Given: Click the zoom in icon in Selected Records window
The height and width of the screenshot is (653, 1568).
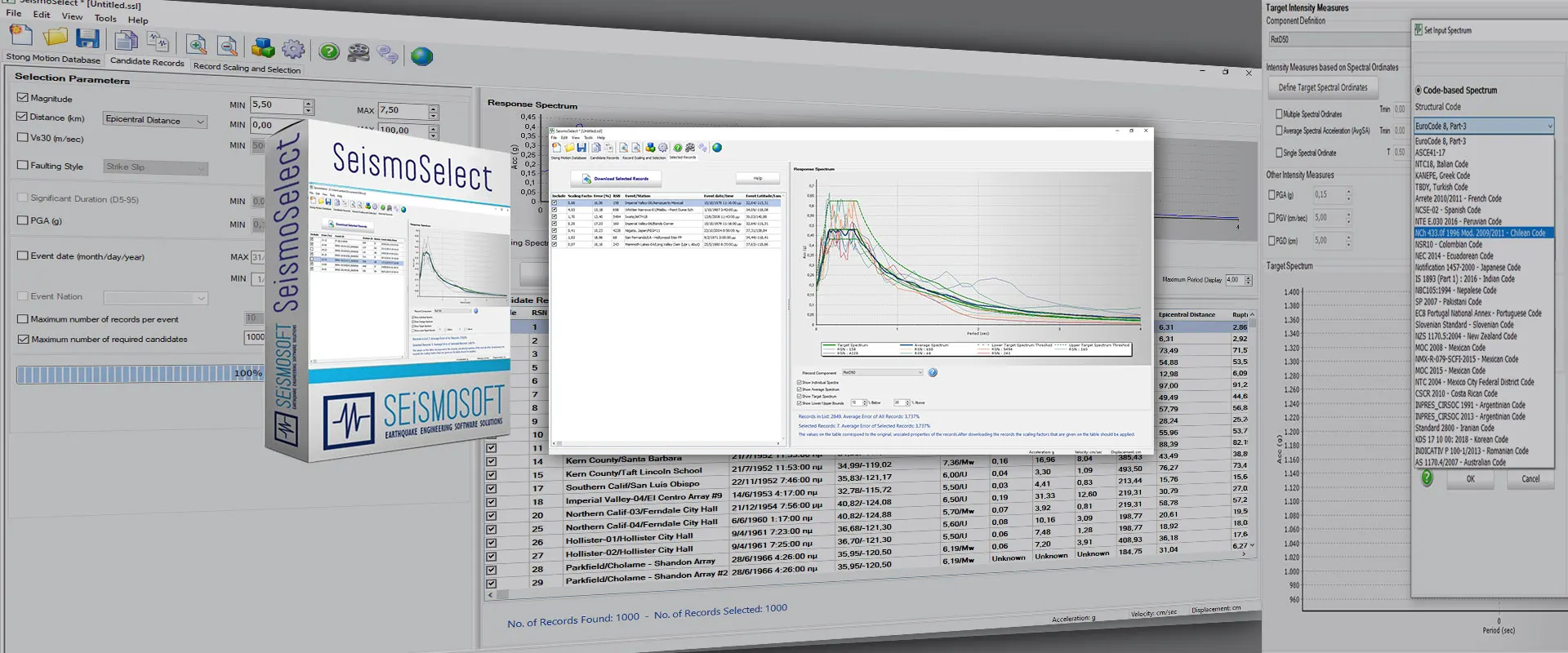Looking at the screenshot, I should pyautogui.click(x=623, y=148).
